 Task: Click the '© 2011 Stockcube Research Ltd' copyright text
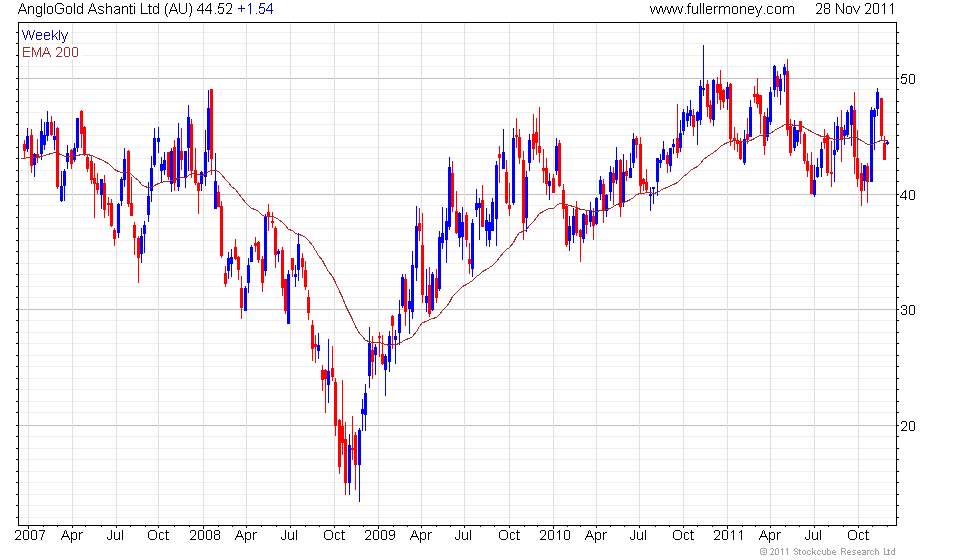click(x=828, y=552)
